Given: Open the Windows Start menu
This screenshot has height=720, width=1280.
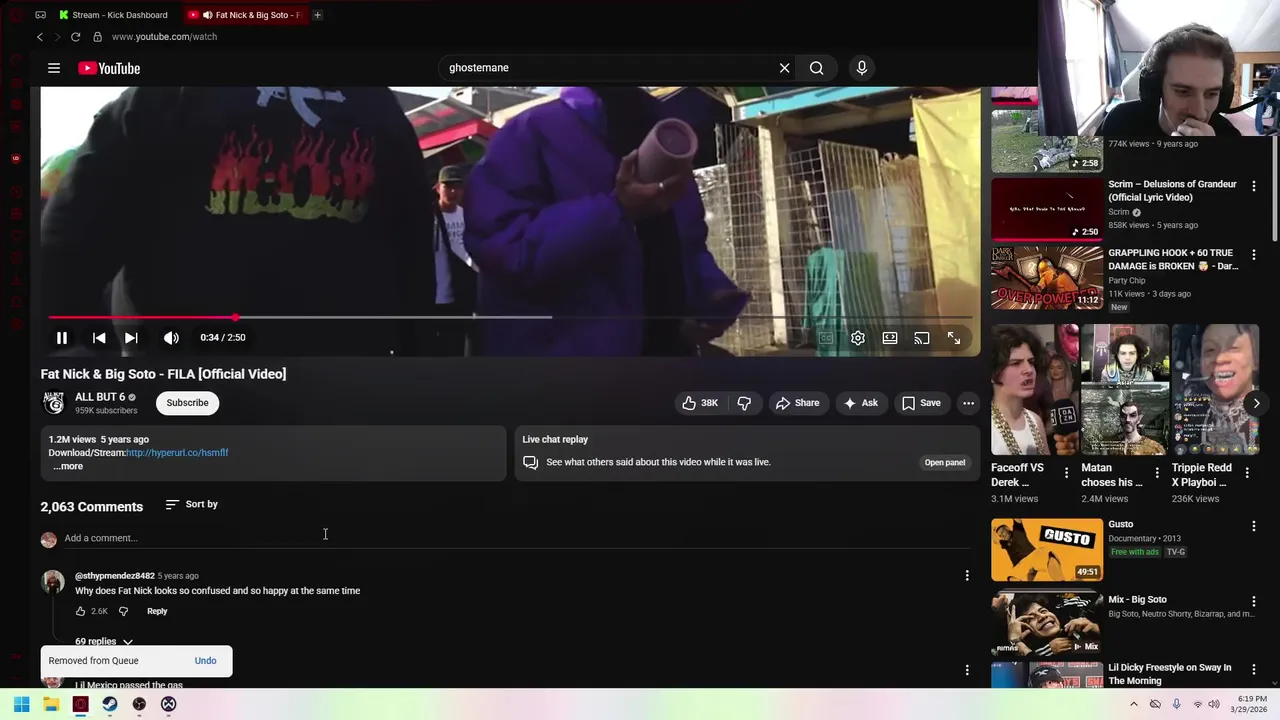Looking at the screenshot, I should 22,704.
